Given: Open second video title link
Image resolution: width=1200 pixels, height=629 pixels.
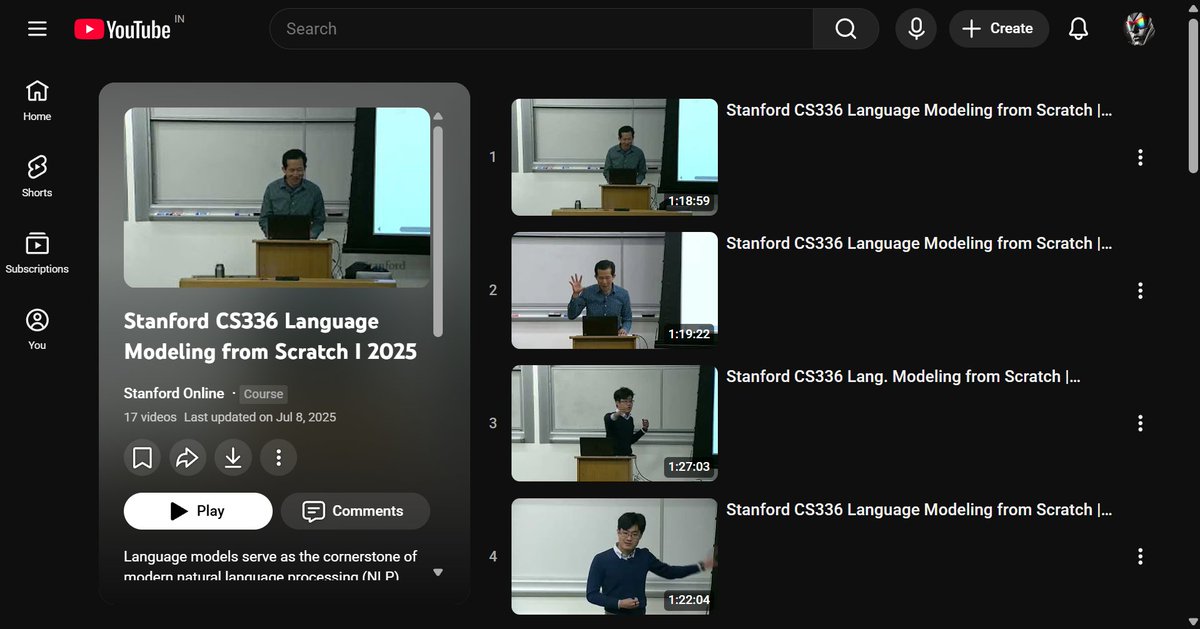Looking at the screenshot, I should click(x=919, y=243).
